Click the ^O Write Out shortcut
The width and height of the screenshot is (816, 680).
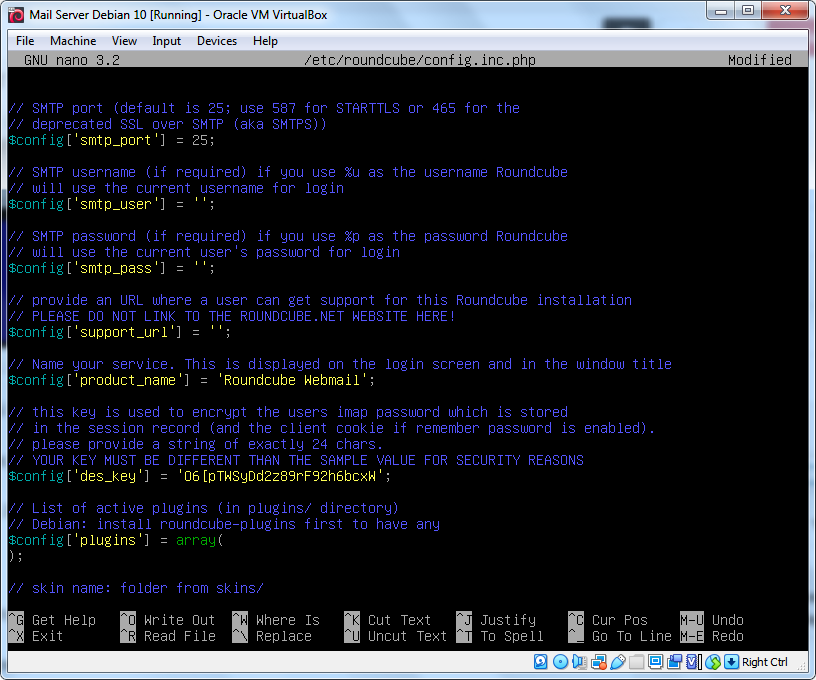[168, 620]
